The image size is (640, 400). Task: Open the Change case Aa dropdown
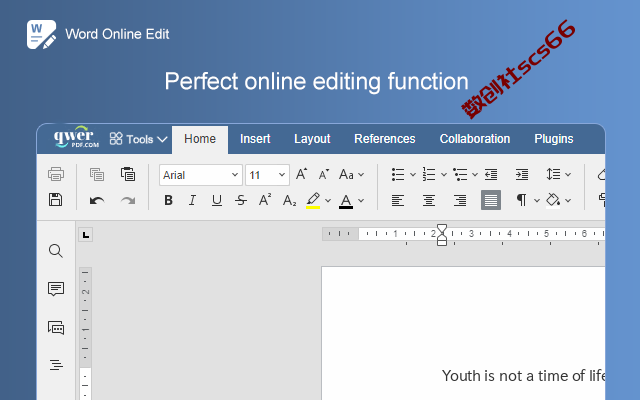point(351,175)
